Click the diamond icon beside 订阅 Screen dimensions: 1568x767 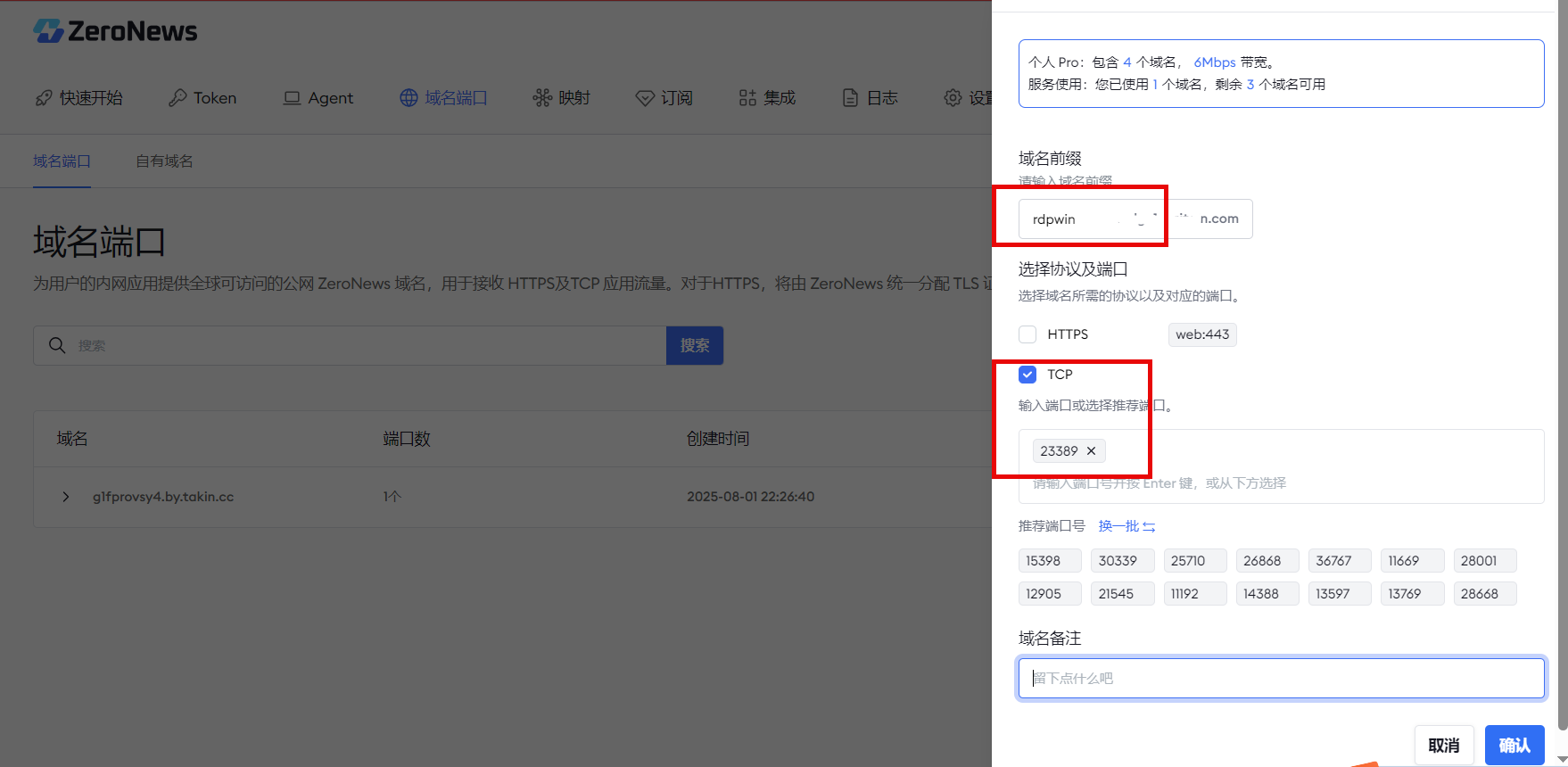coord(645,98)
